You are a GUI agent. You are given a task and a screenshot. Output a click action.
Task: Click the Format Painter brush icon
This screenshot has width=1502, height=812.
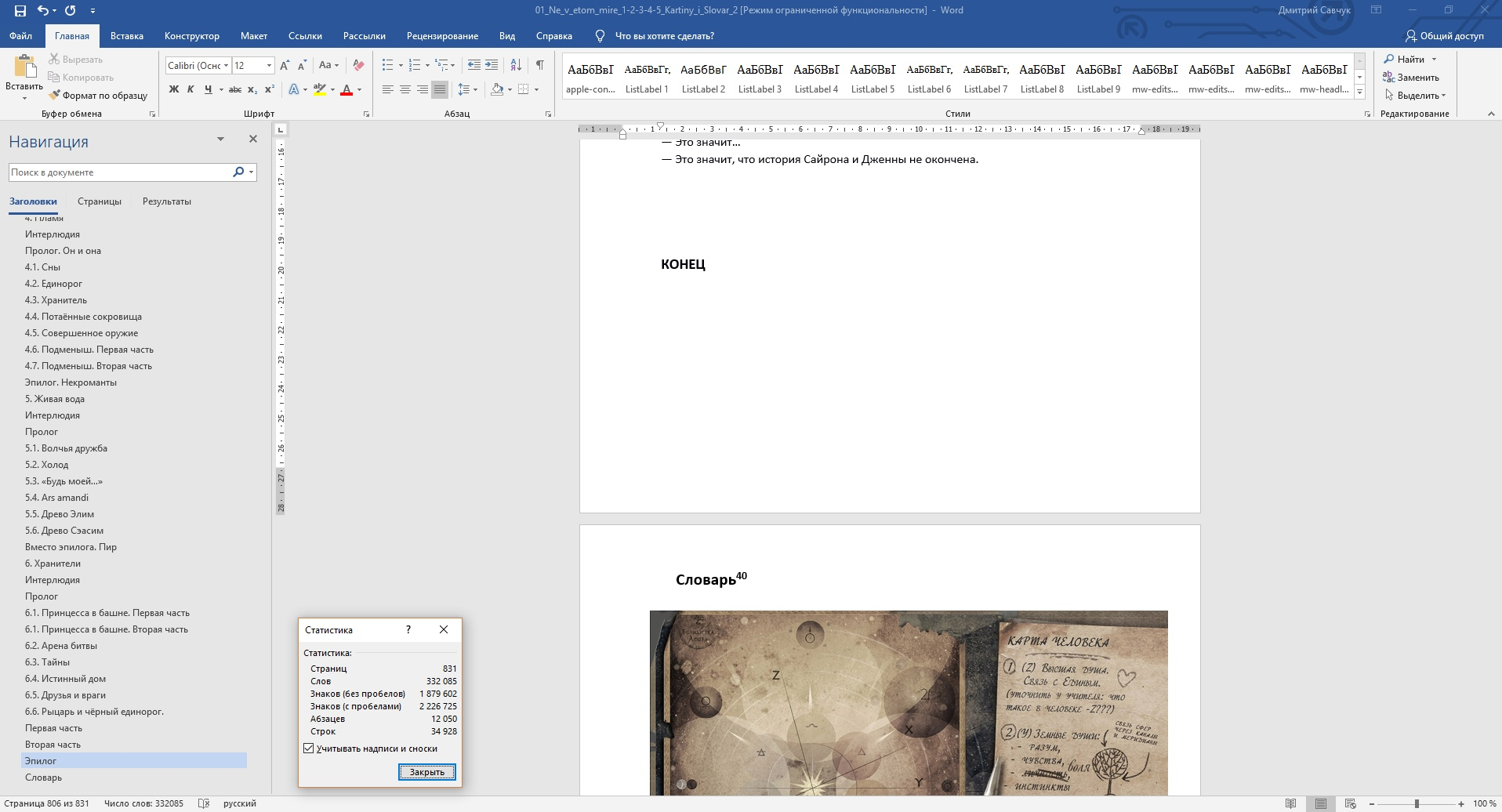54,96
